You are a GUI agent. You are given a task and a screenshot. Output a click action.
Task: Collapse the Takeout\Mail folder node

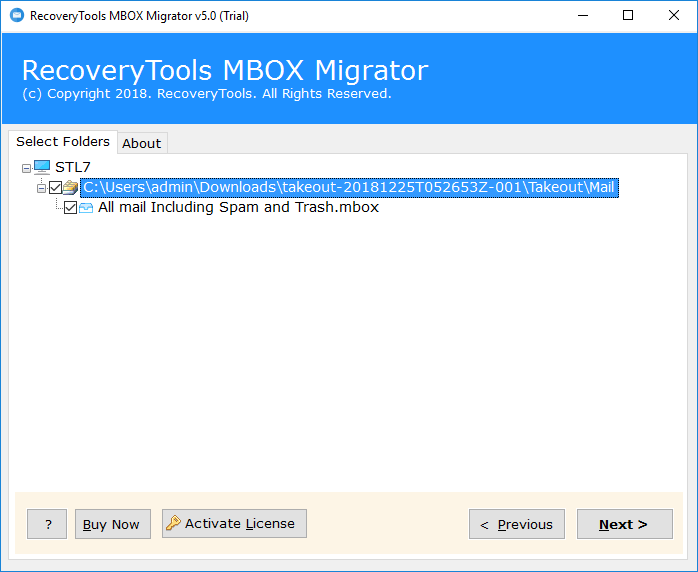tap(41, 188)
